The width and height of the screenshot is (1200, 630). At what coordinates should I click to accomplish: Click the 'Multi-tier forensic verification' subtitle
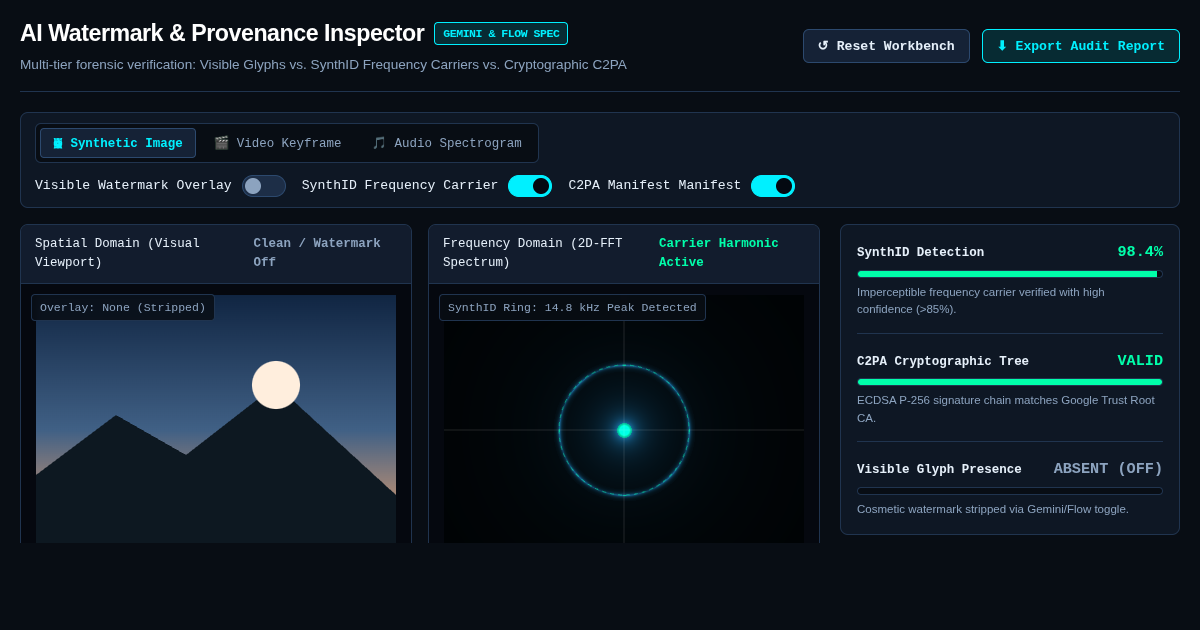[323, 64]
